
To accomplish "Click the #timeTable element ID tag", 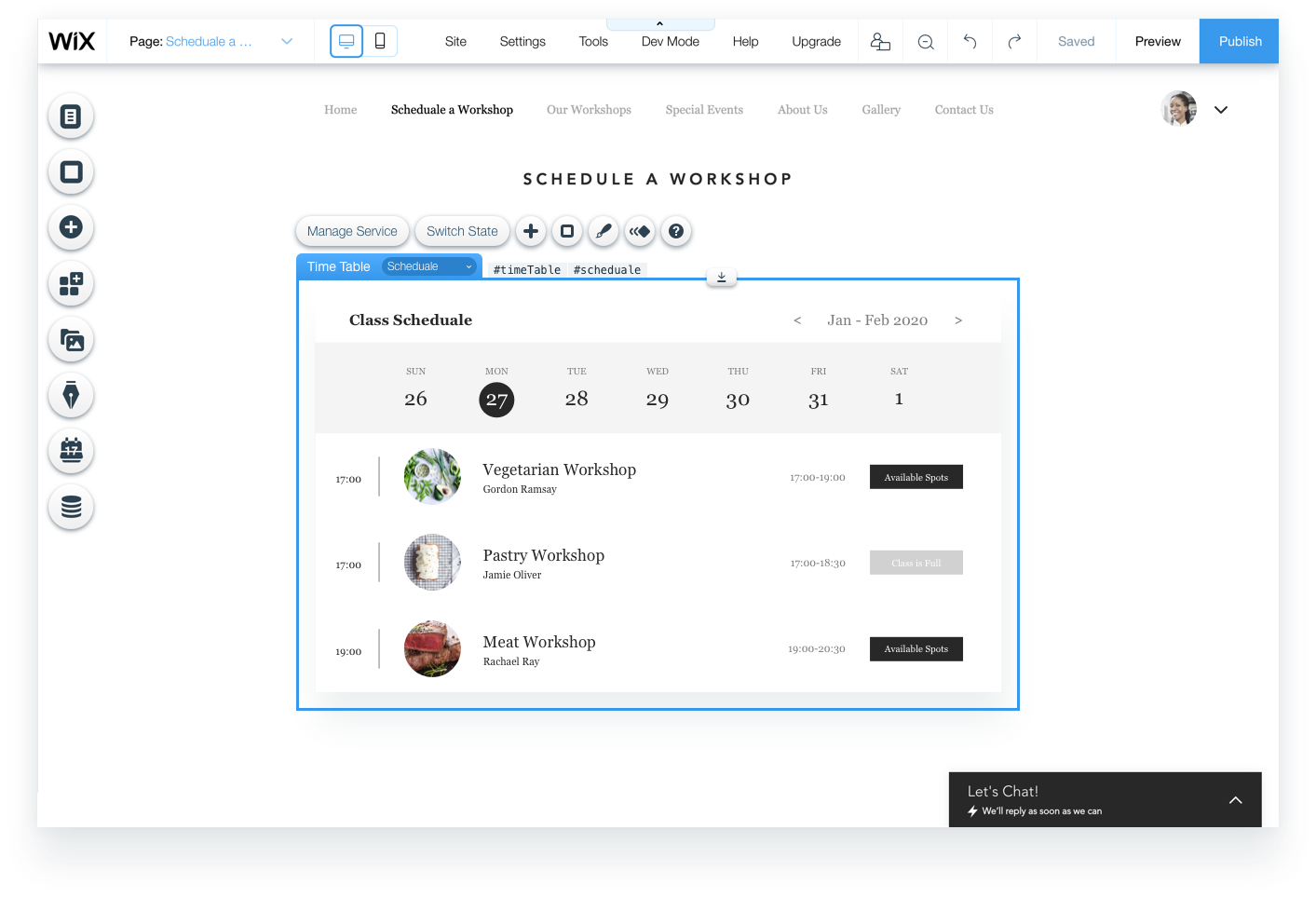I will pyautogui.click(x=527, y=270).
